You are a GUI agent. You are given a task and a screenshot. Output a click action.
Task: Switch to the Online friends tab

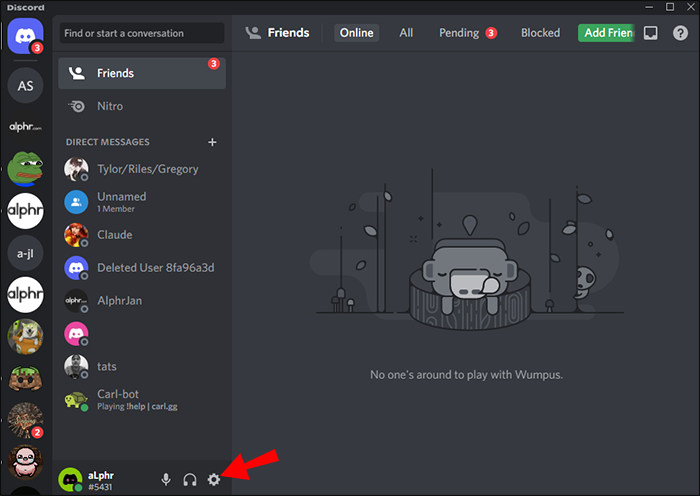click(x=356, y=33)
